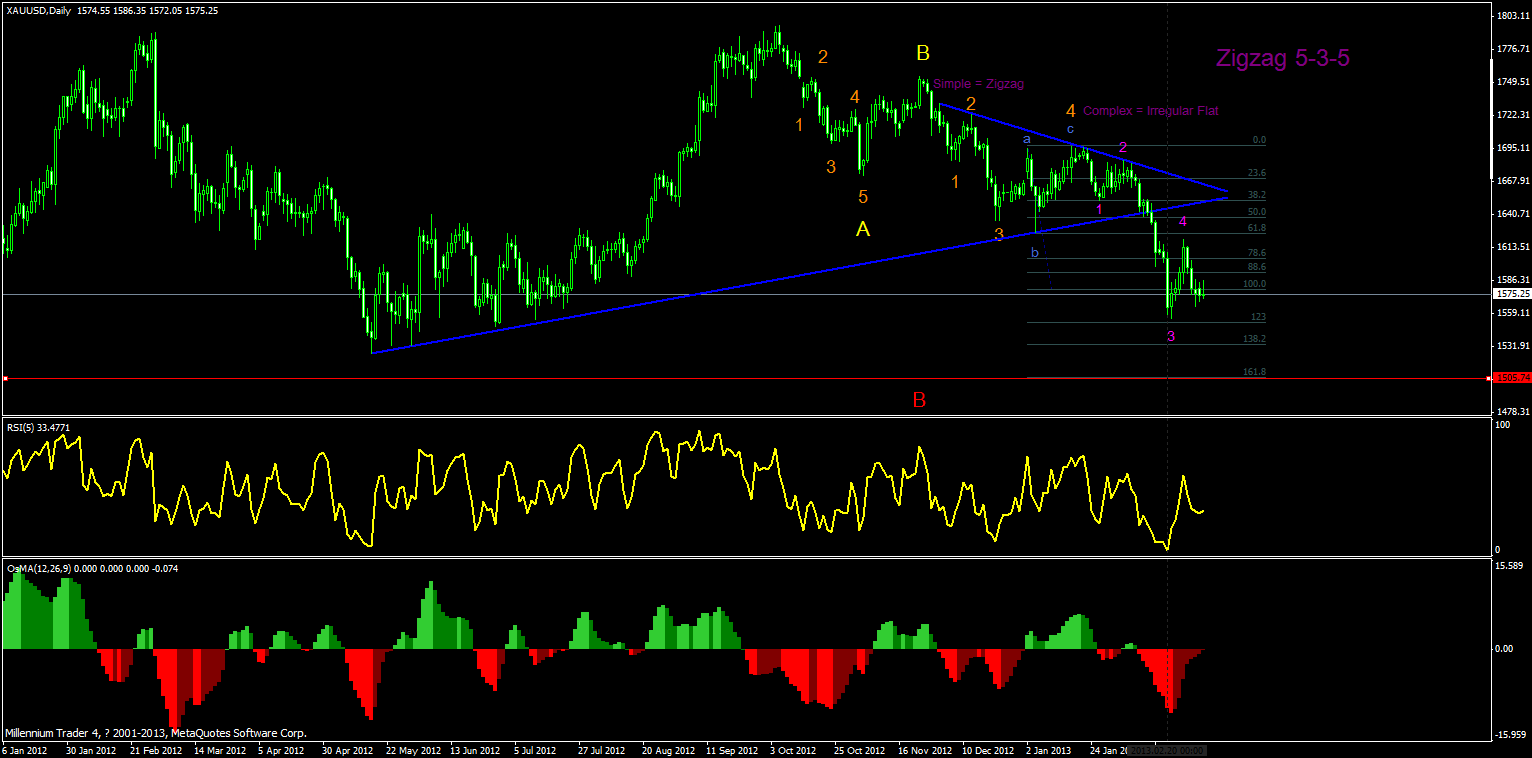Screen dimensions: 1532x758
Task: Select the red 1505.74 price tag
Action: coord(1511,377)
